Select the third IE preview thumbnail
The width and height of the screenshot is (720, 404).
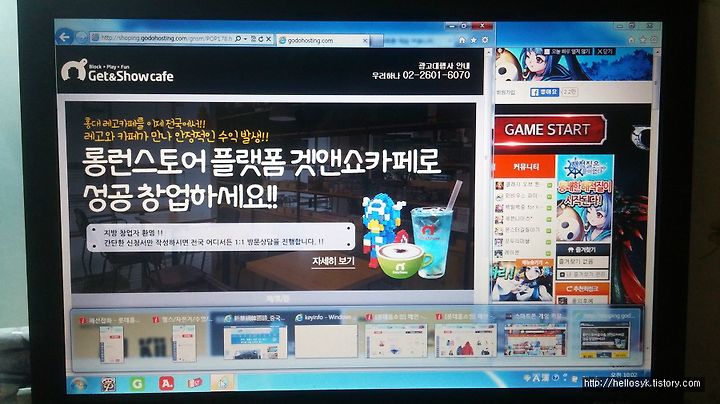[255, 340]
